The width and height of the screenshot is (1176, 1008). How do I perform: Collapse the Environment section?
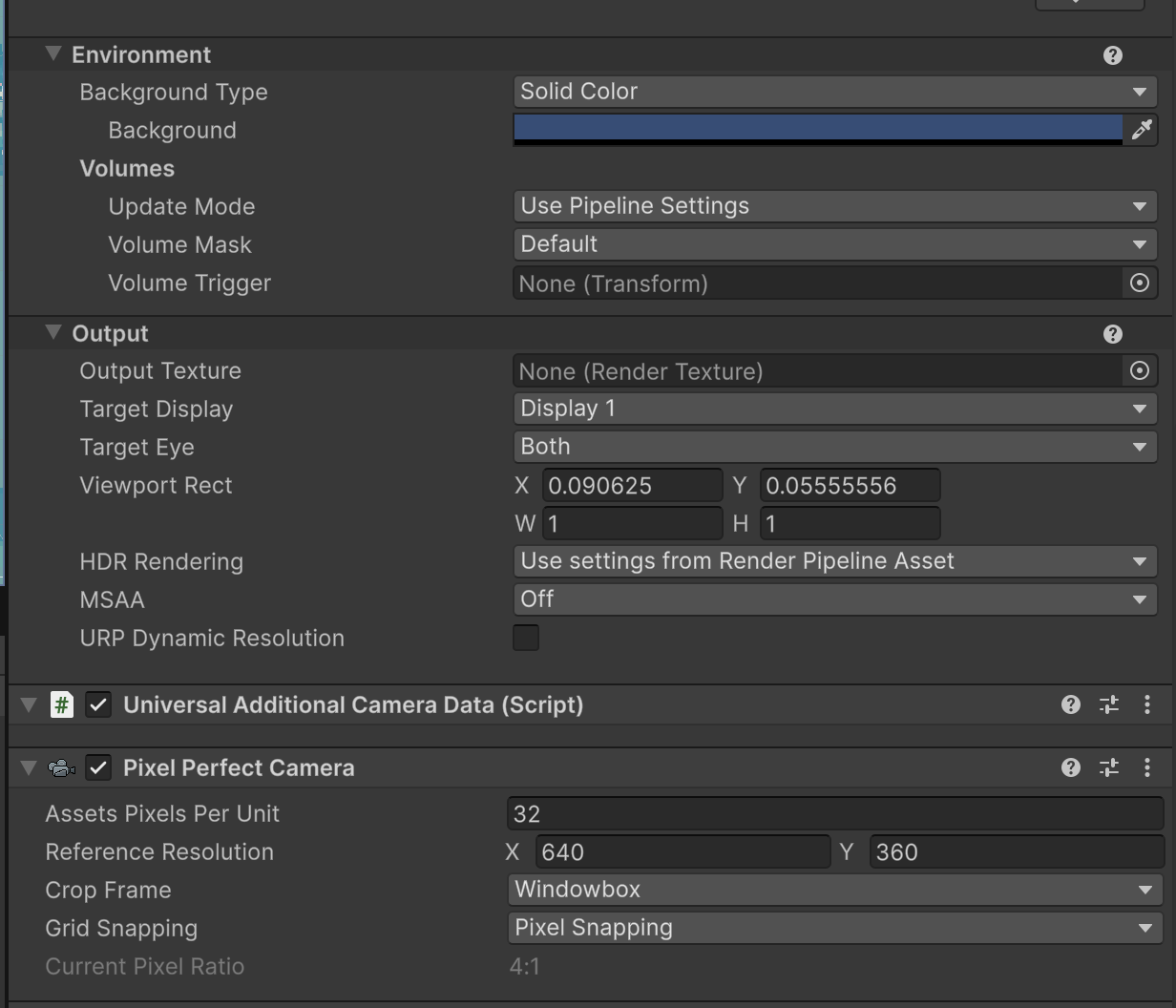coord(52,54)
